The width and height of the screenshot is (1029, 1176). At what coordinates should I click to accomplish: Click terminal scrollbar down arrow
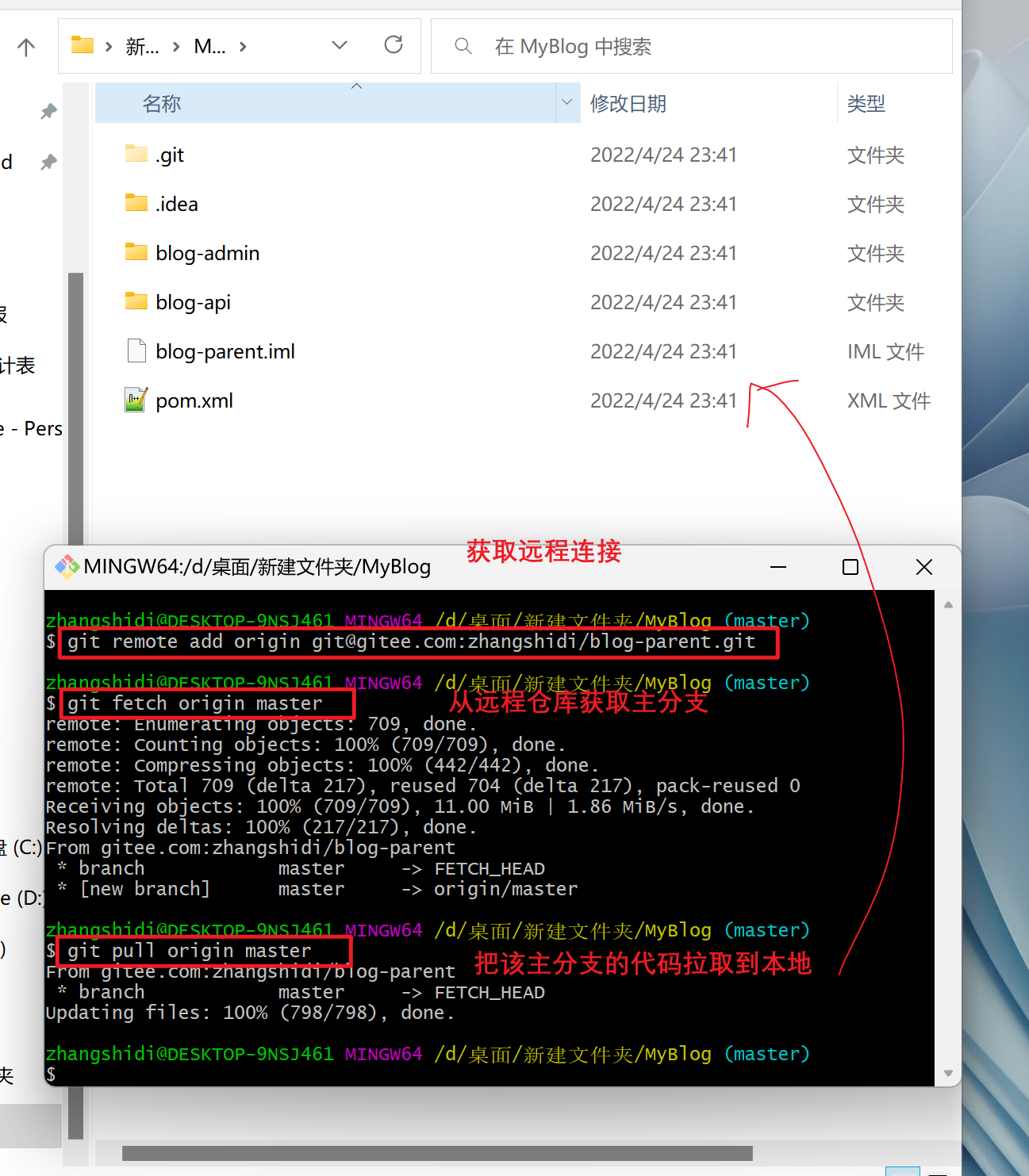948,1074
